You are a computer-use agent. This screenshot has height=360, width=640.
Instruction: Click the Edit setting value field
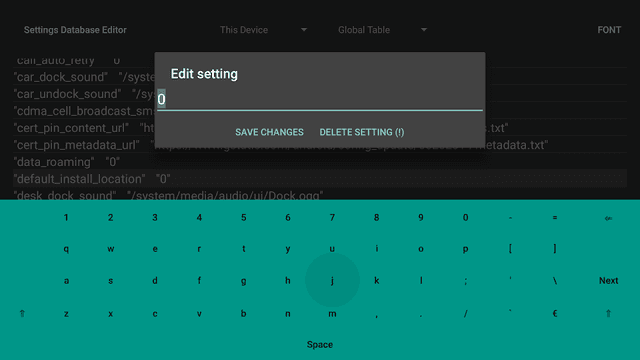320,100
